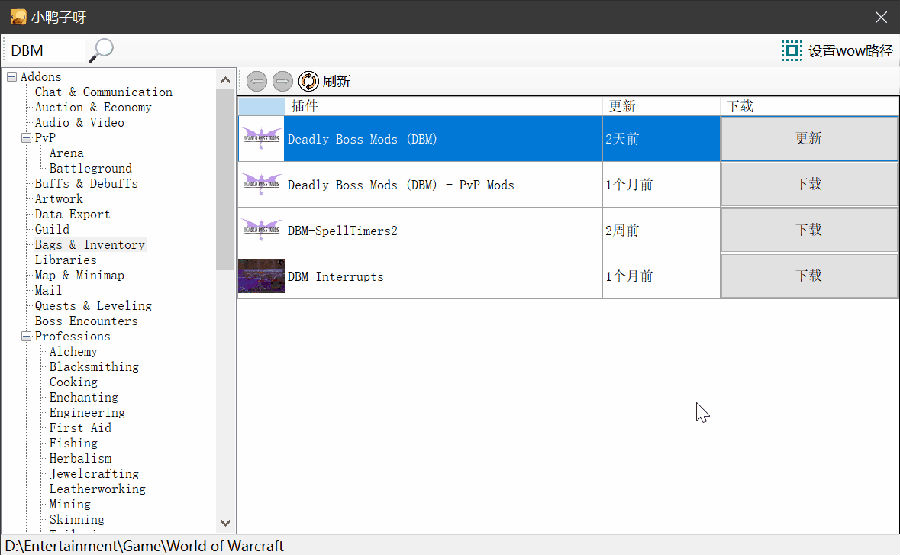900x555 pixels.
Task: Collapse the Addons tree root
Action: 11,76
